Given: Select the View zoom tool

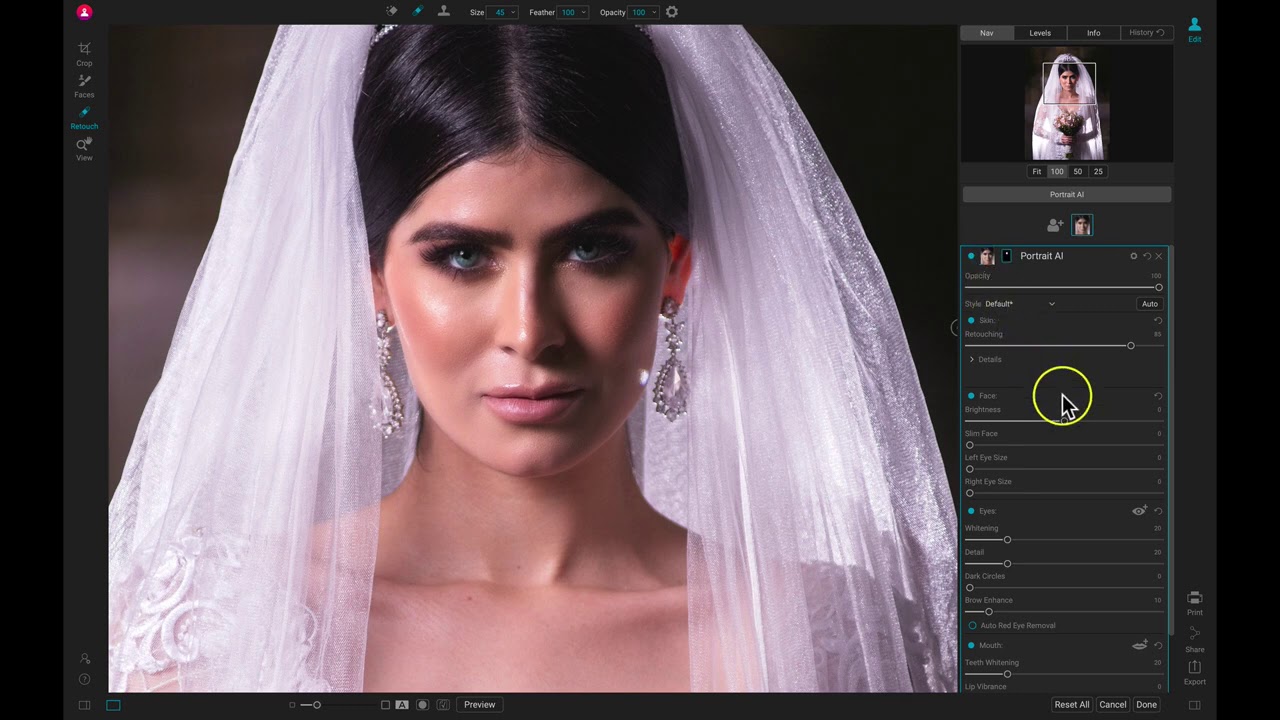Looking at the screenshot, I should tap(84, 149).
